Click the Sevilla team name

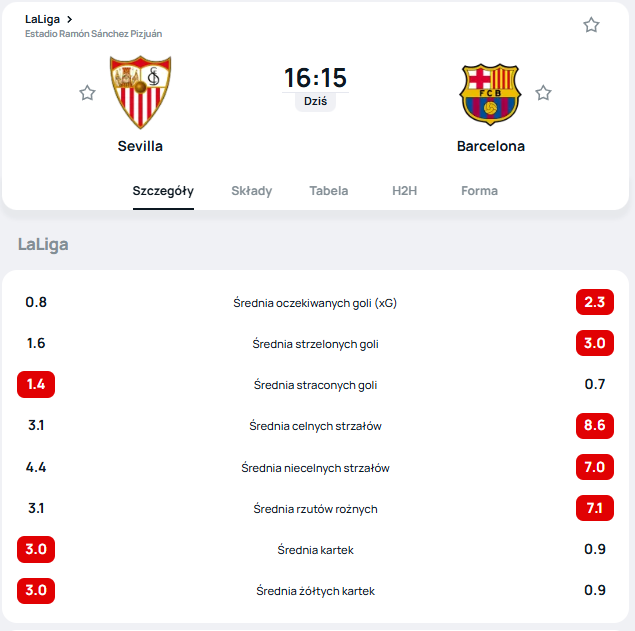tap(140, 146)
